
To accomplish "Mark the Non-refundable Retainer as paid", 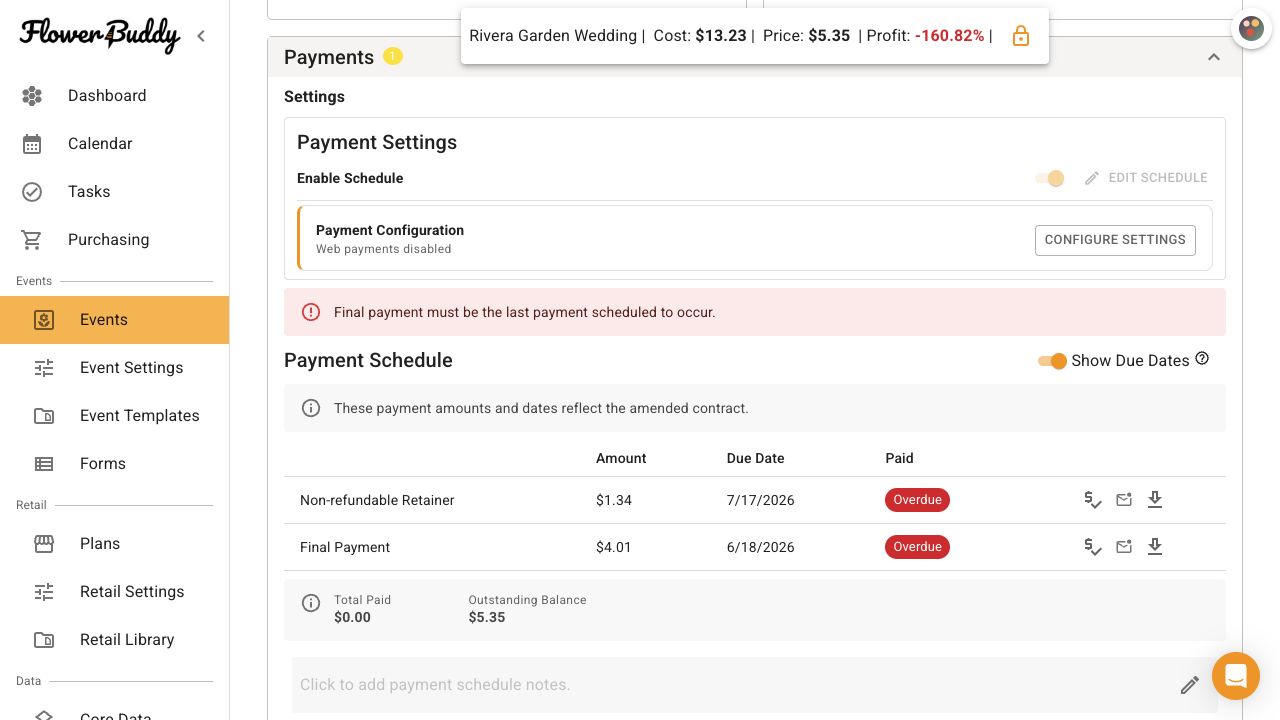I will click(1093, 500).
